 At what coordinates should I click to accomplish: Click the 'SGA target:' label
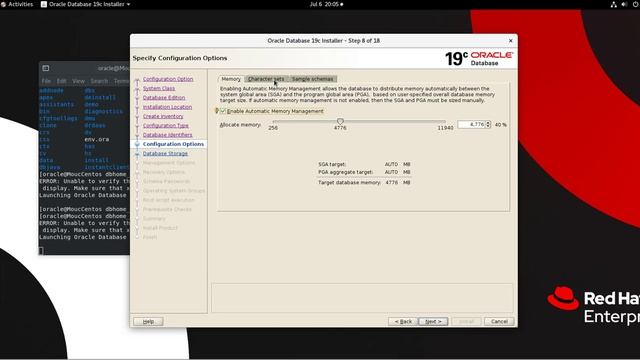[x=332, y=164]
